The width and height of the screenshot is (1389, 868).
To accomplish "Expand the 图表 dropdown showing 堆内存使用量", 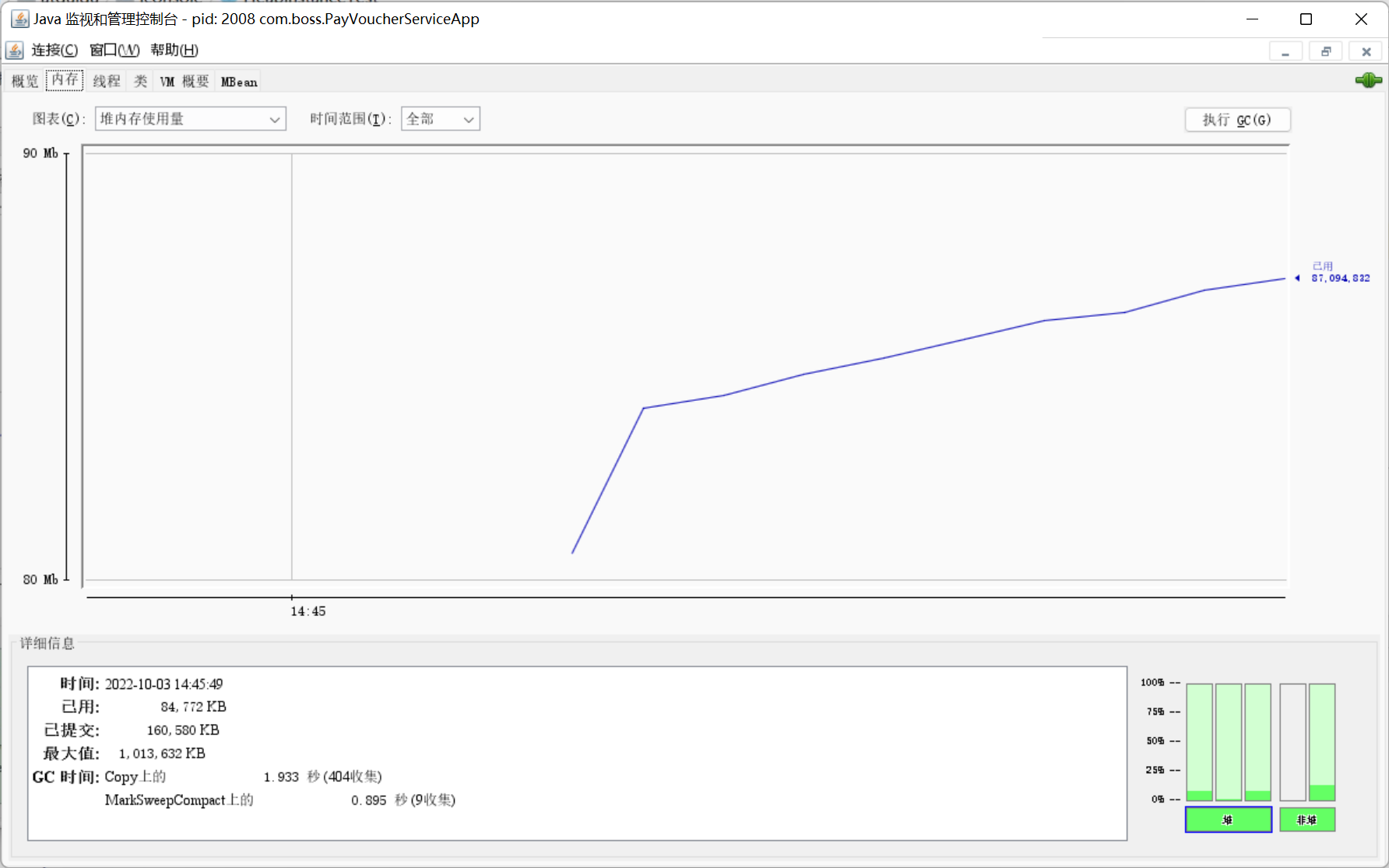I will click(191, 119).
